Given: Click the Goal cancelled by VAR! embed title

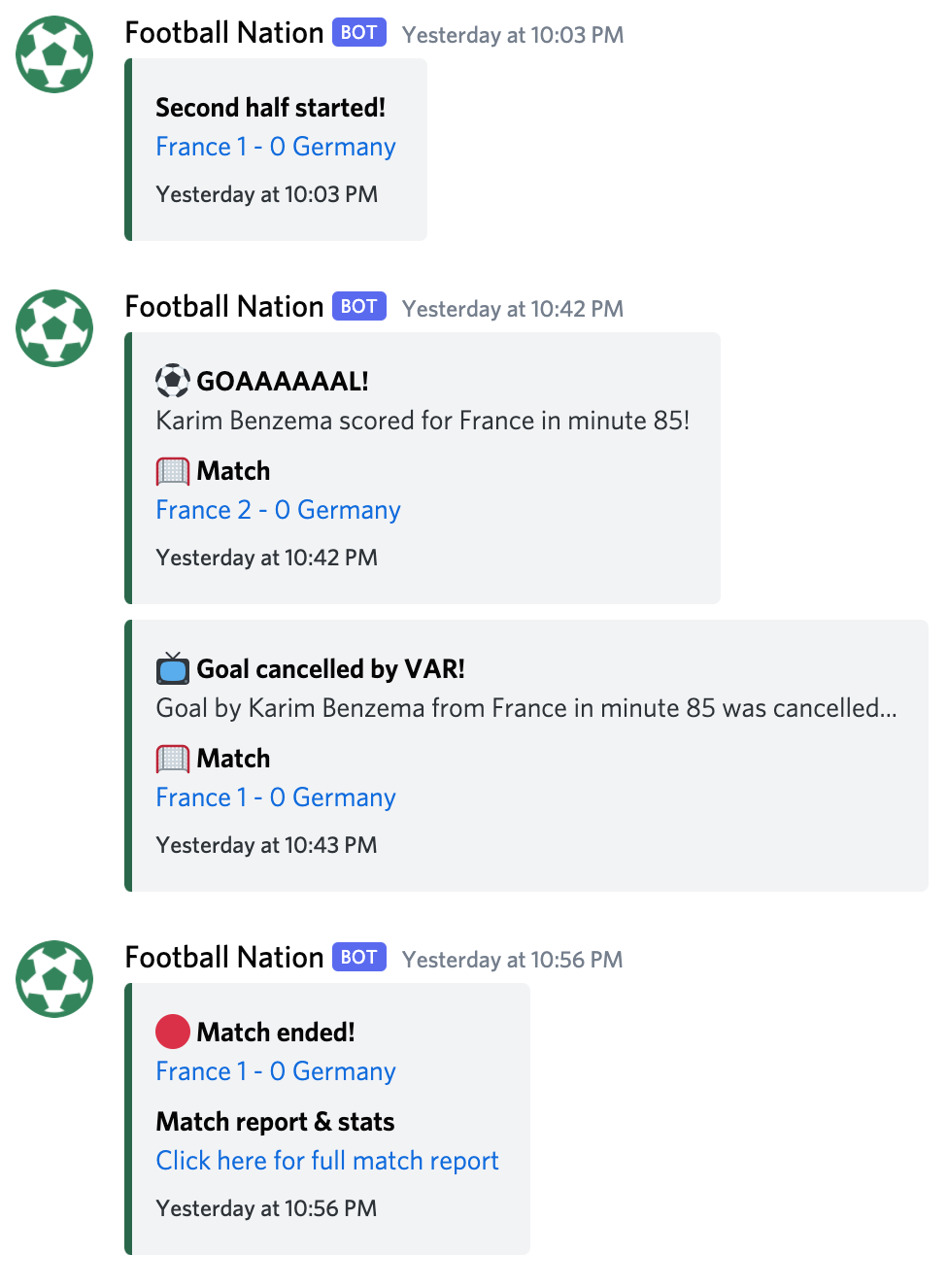Looking at the screenshot, I should pos(330,669).
